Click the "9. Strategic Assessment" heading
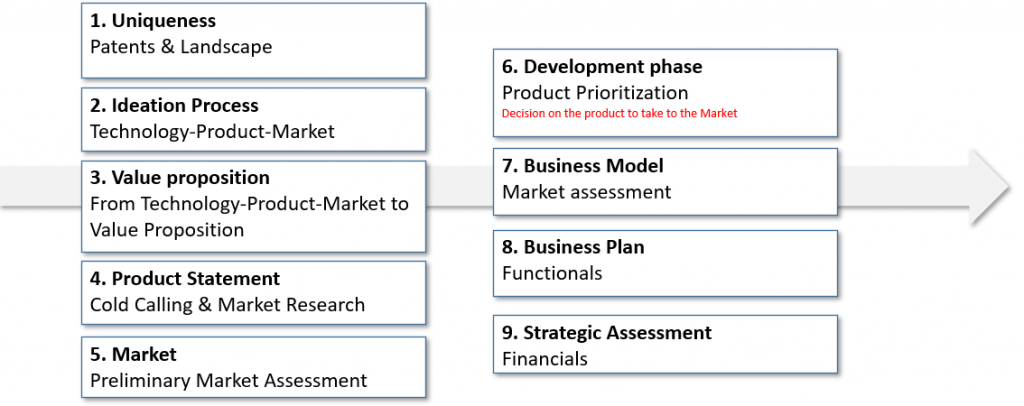Screen dimensions: 1024x406 tap(607, 333)
